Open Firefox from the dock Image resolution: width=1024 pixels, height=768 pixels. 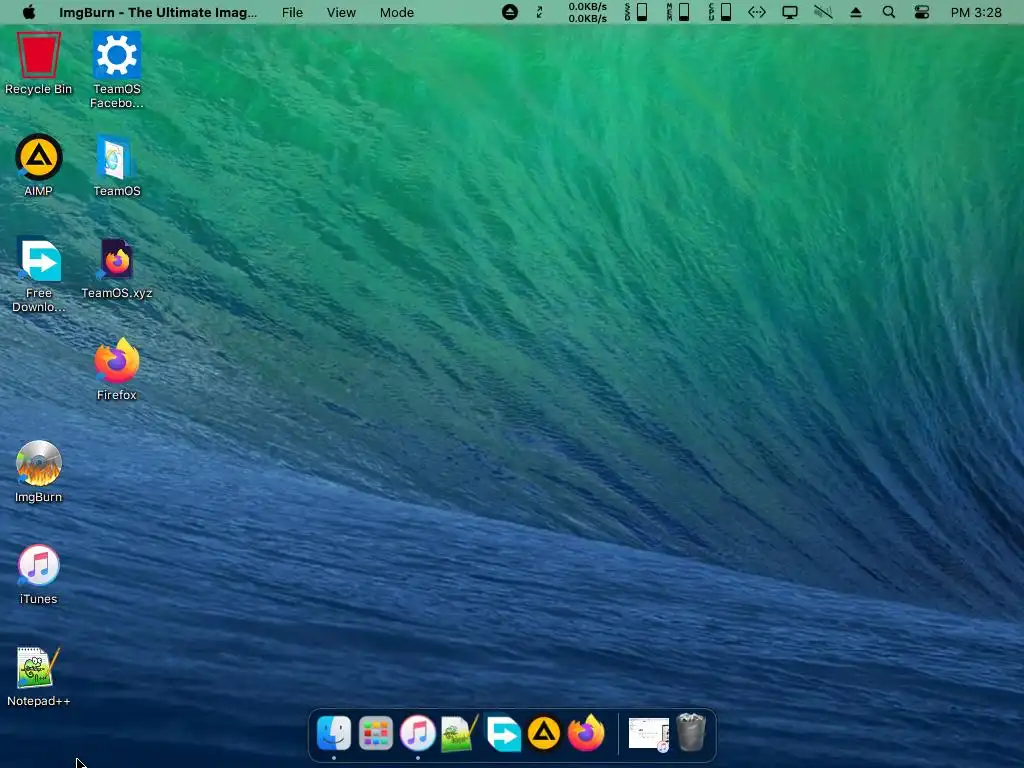pyautogui.click(x=586, y=733)
